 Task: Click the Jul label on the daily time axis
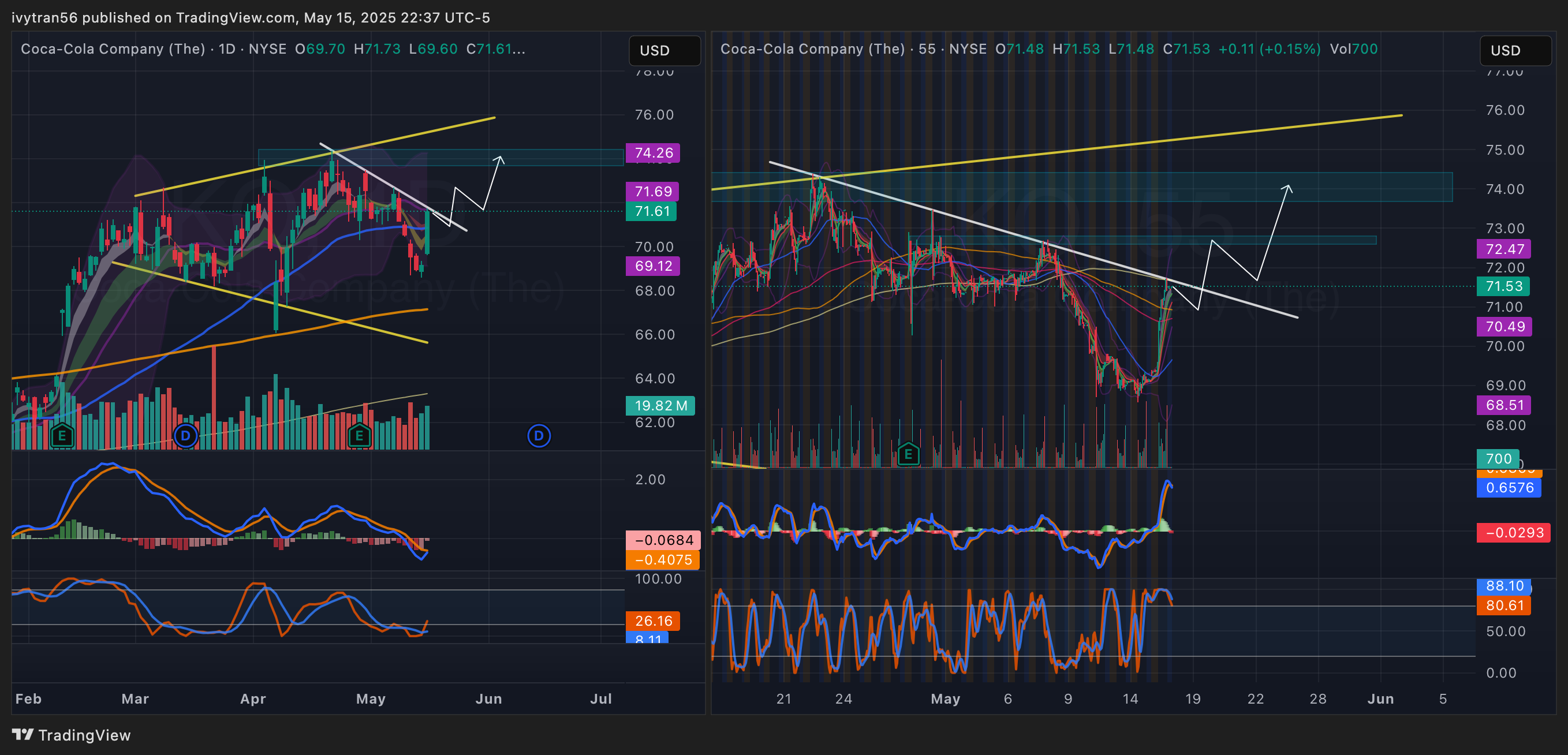[x=601, y=699]
